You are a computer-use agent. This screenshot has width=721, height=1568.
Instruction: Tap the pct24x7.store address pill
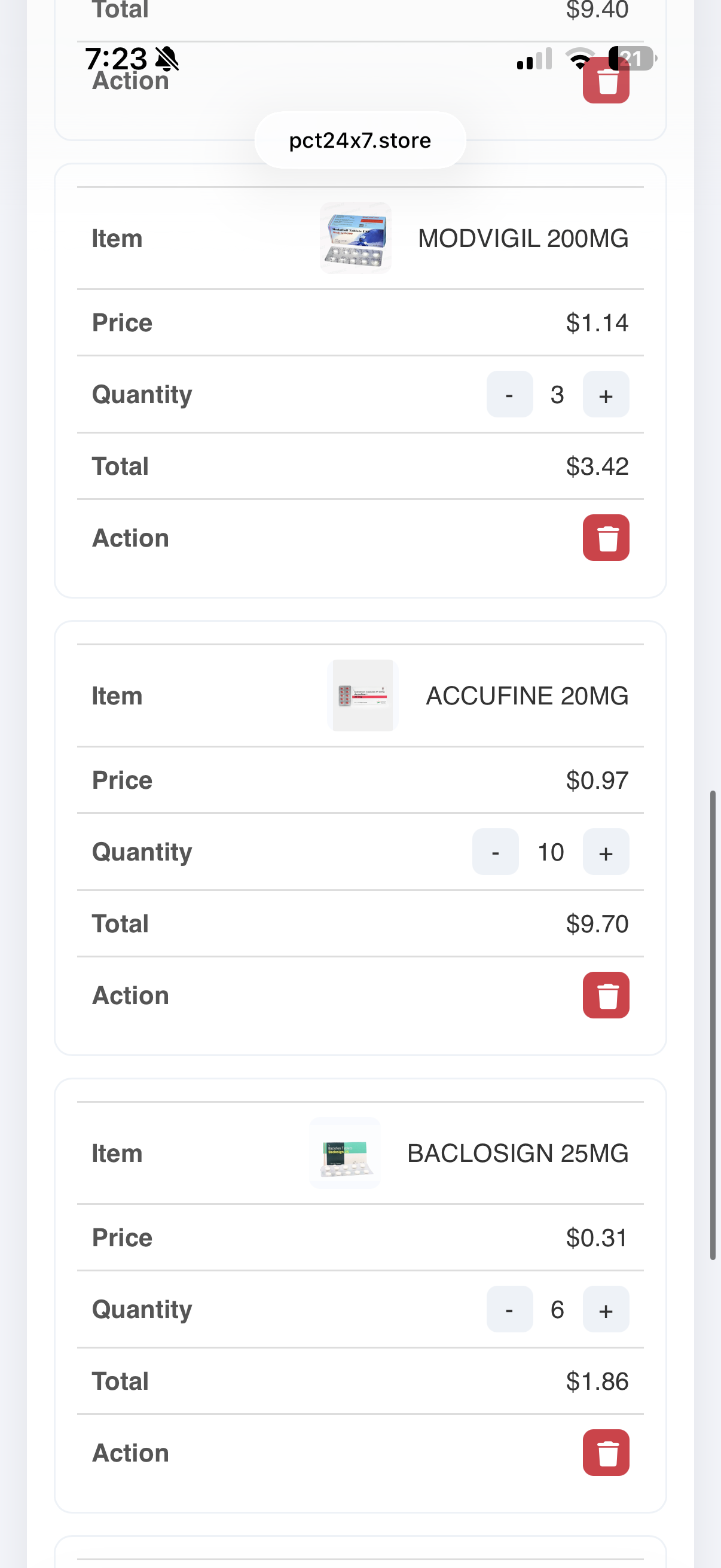pyautogui.click(x=360, y=141)
